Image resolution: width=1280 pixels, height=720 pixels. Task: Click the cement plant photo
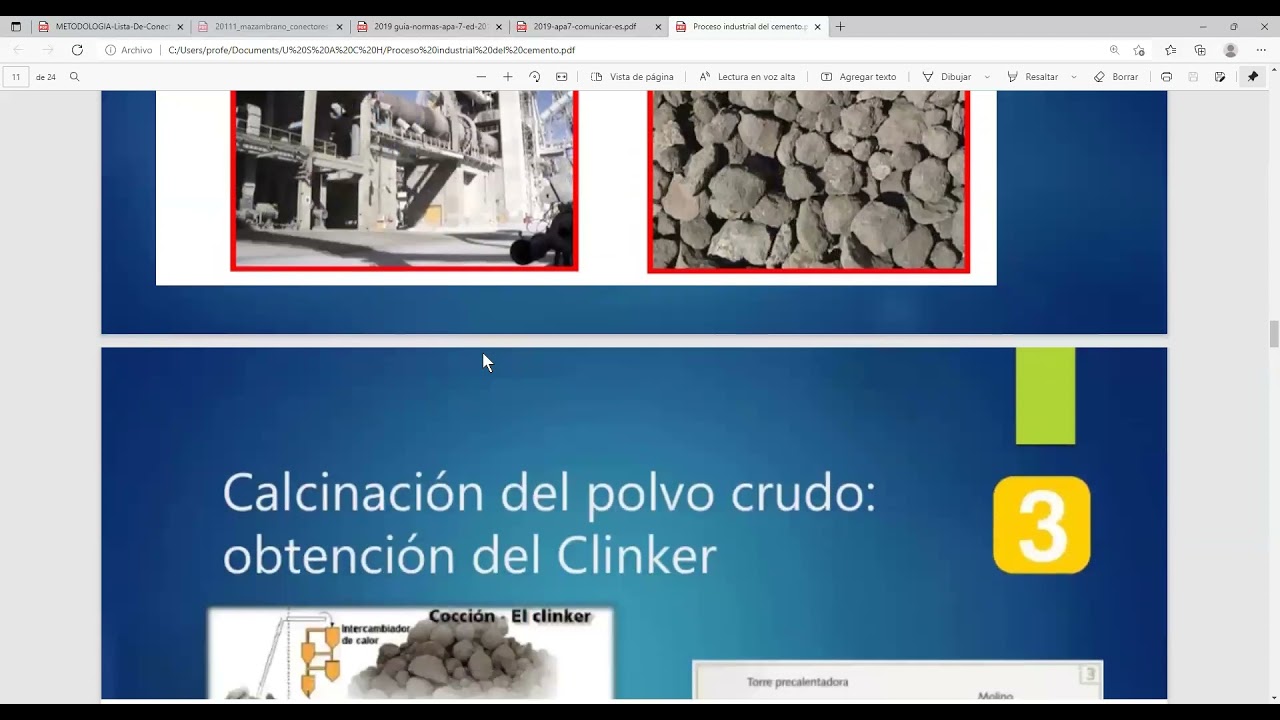(404, 180)
